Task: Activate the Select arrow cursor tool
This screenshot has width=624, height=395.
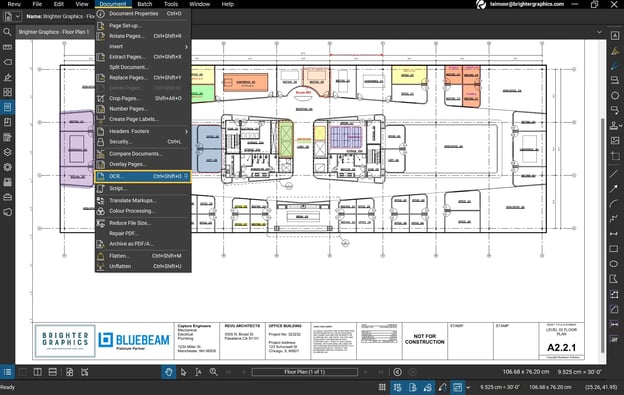Action: pyautogui.click(x=183, y=372)
